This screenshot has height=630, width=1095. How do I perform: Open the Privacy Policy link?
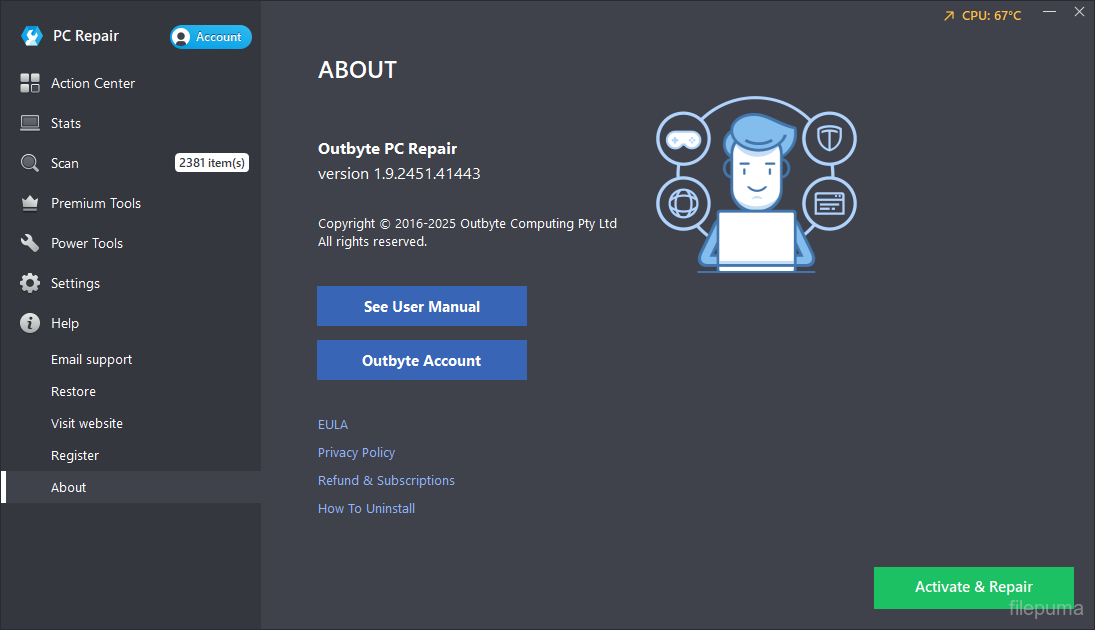(x=356, y=453)
